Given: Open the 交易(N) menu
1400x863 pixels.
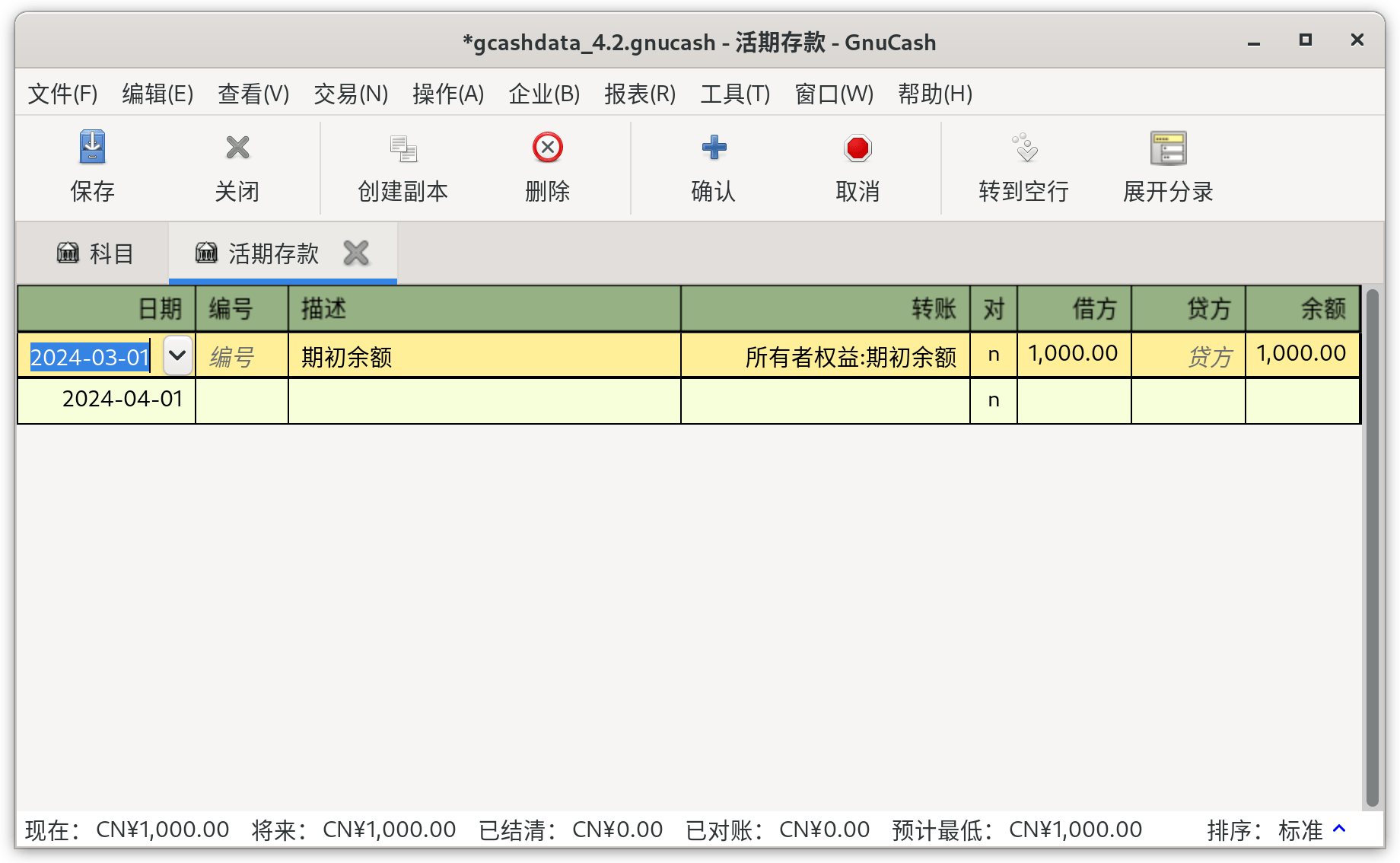Looking at the screenshot, I should [x=351, y=94].
